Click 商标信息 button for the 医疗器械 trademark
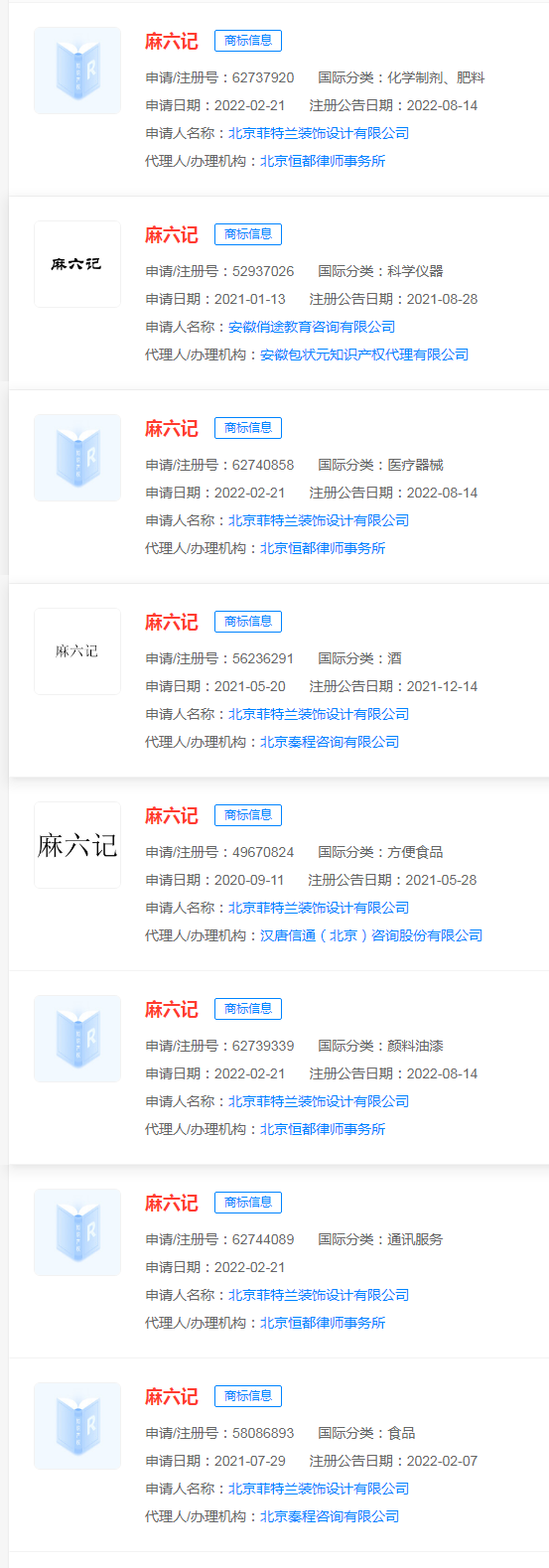This screenshot has height=1568, width=549. pos(248,428)
